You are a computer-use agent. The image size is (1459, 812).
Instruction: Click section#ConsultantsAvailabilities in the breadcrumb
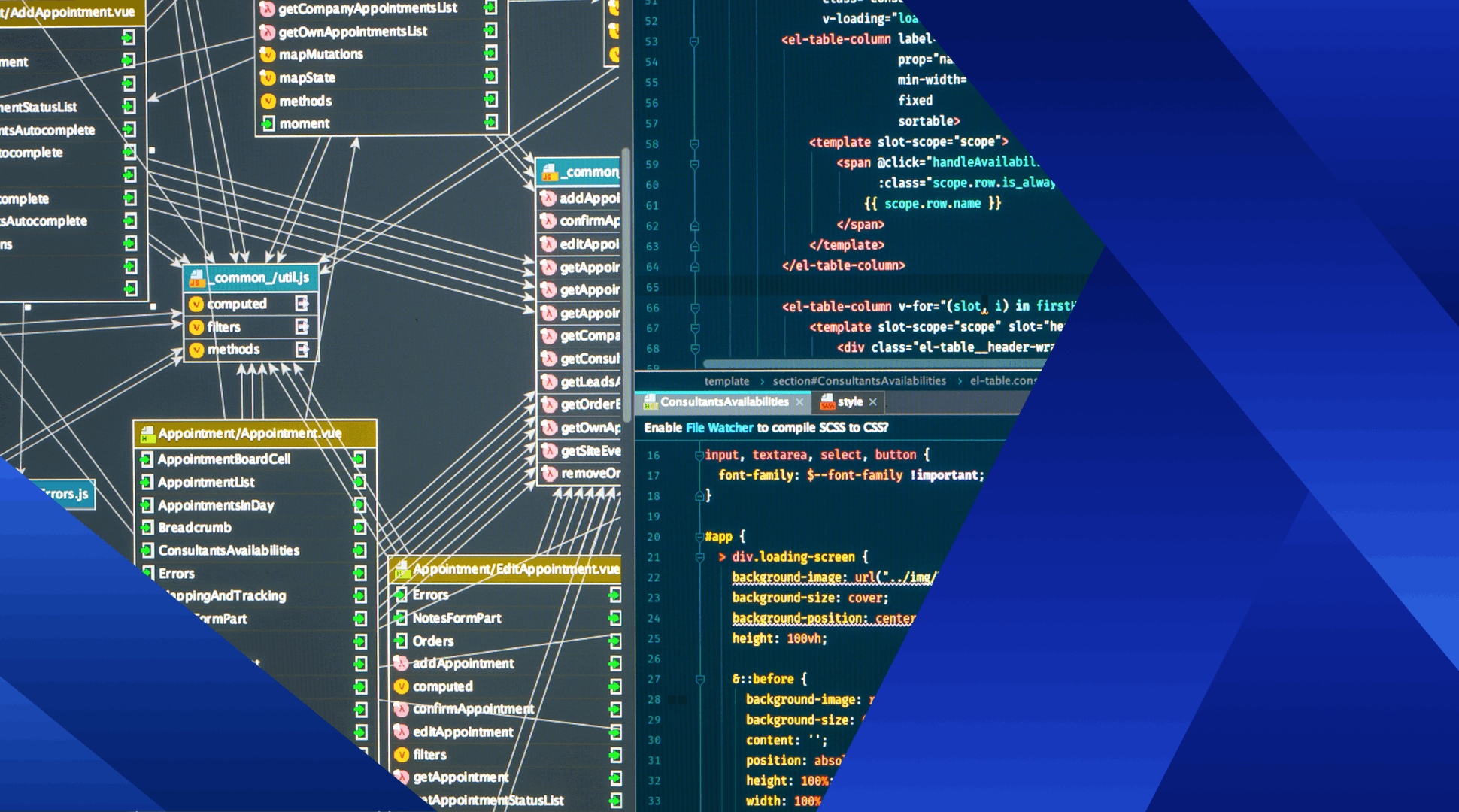[x=859, y=381]
